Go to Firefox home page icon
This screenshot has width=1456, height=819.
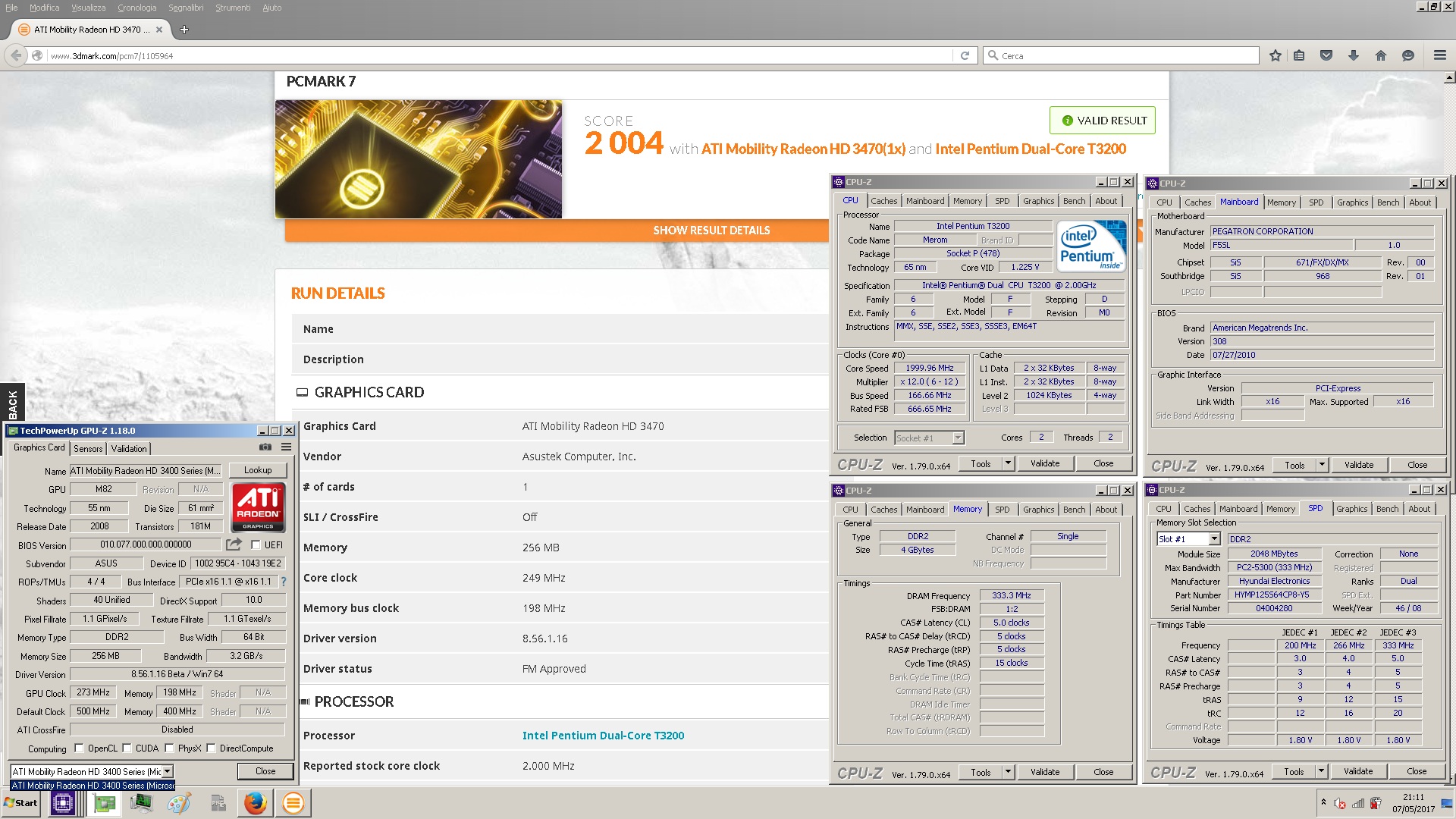(x=1381, y=55)
